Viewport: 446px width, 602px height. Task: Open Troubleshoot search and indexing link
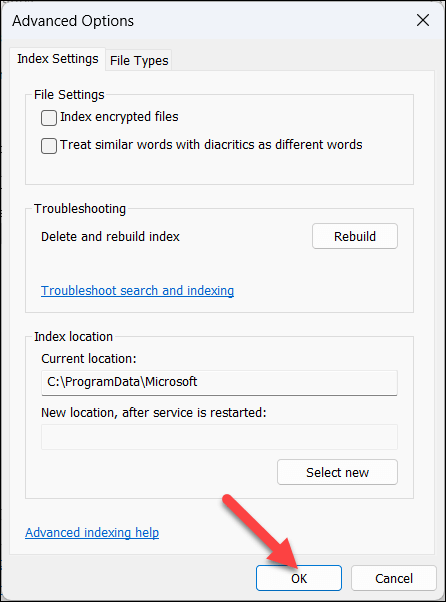pyautogui.click(x=137, y=291)
